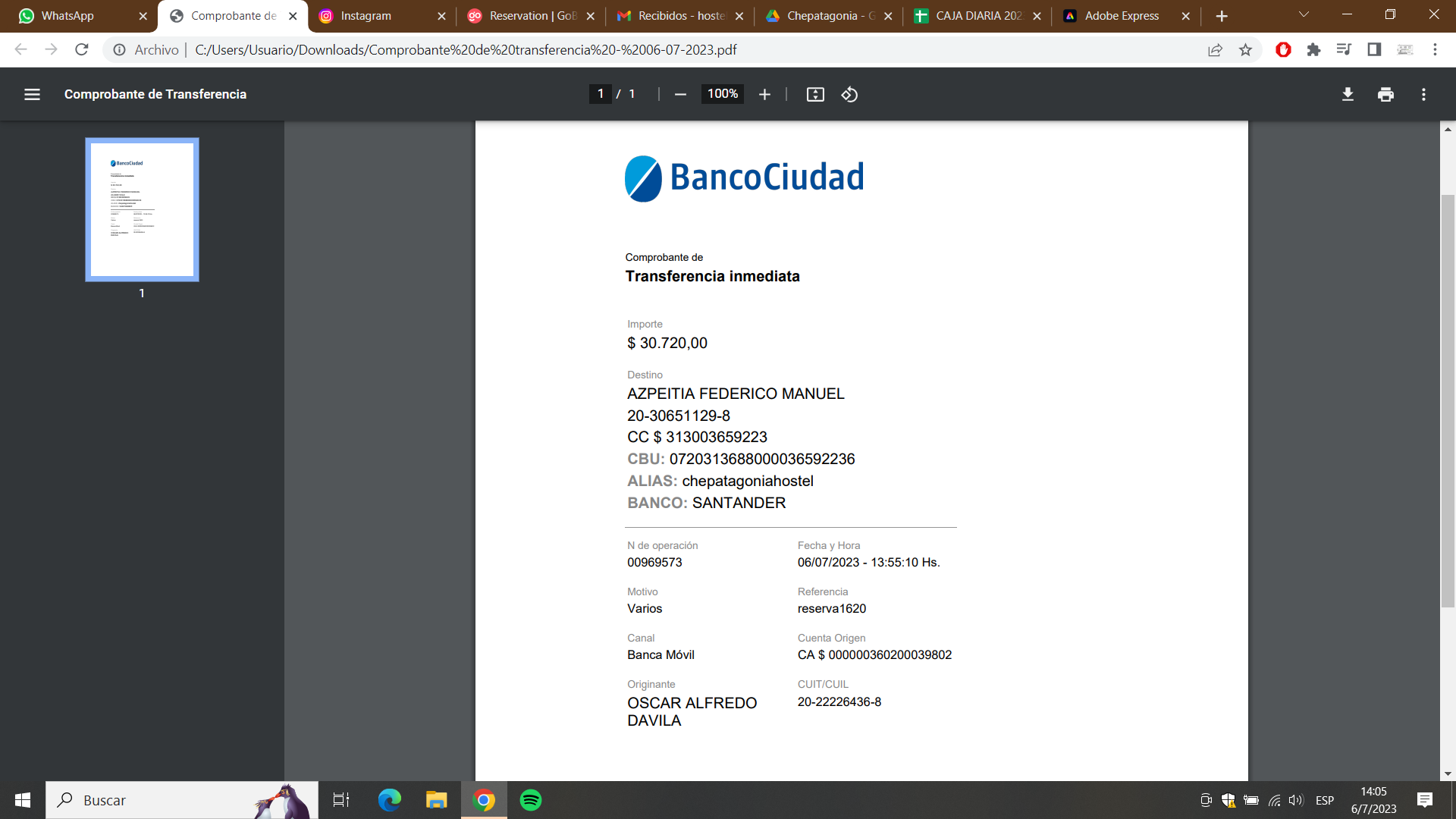
Task: Open the Chrome extensions puzzle icon
Action: 1313,50
